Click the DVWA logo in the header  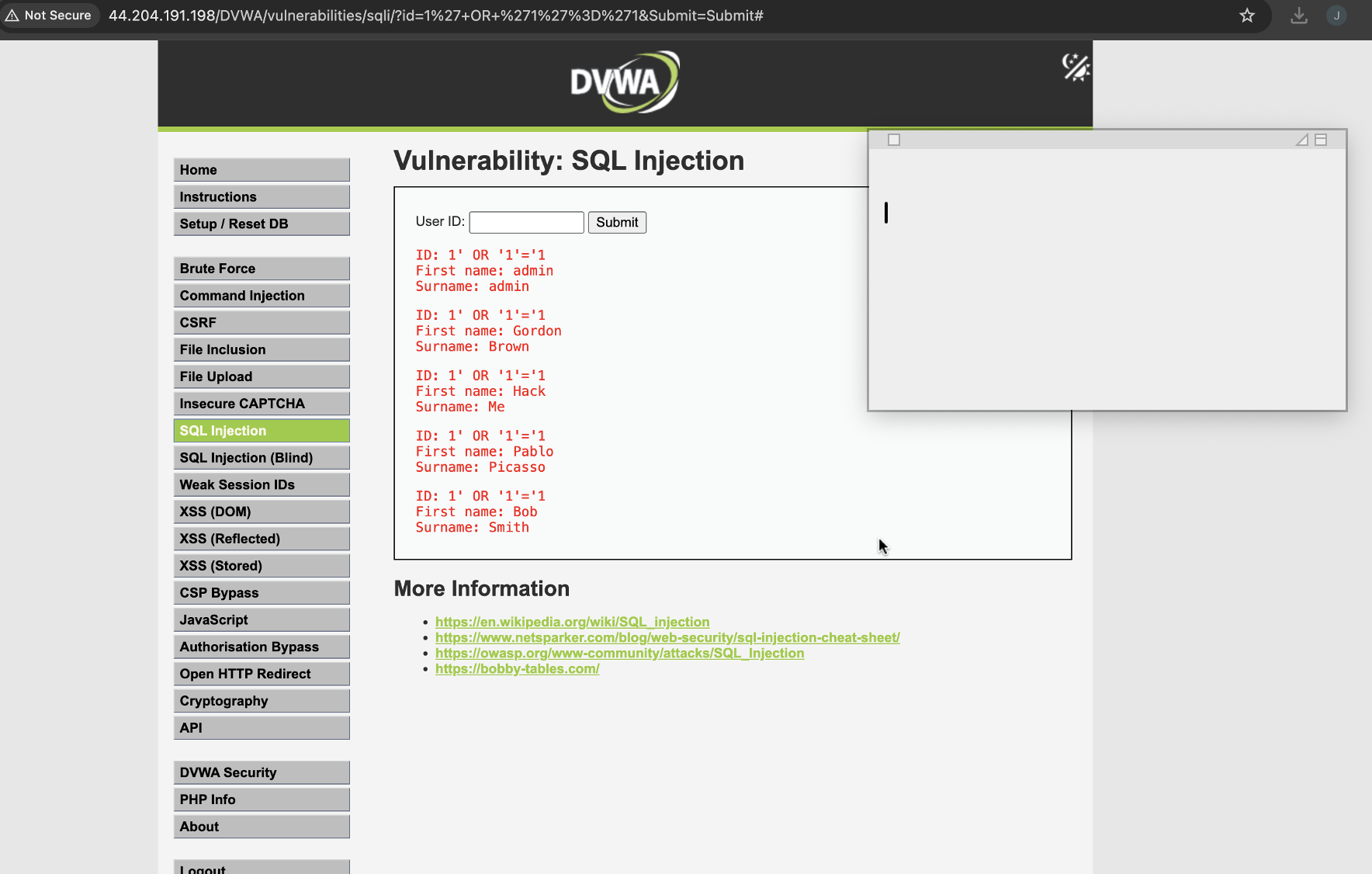click(x=625, y=82)
